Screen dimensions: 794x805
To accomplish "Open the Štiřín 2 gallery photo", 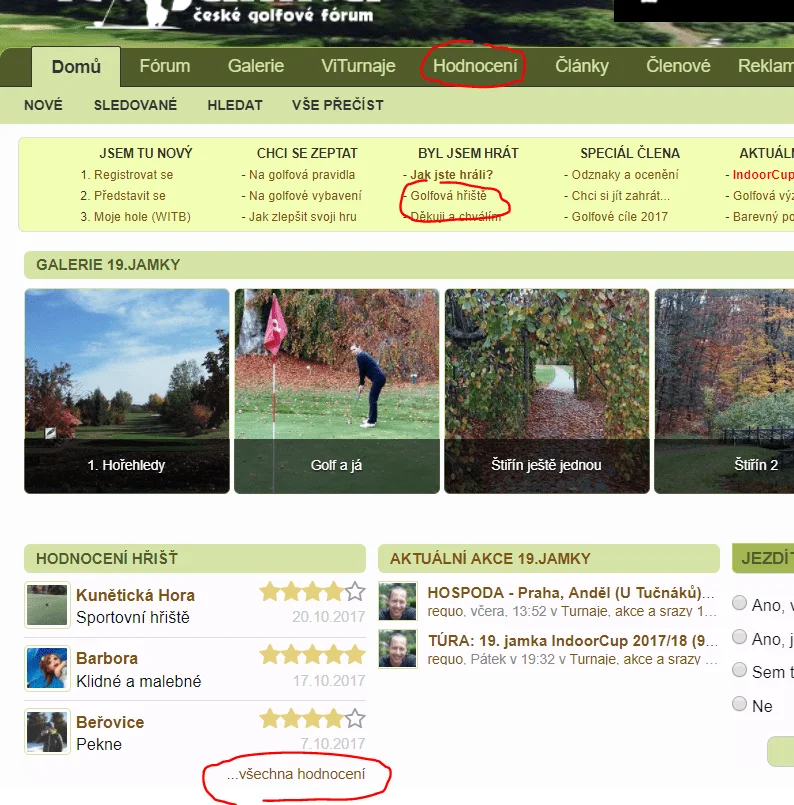I will pos(724,391).
